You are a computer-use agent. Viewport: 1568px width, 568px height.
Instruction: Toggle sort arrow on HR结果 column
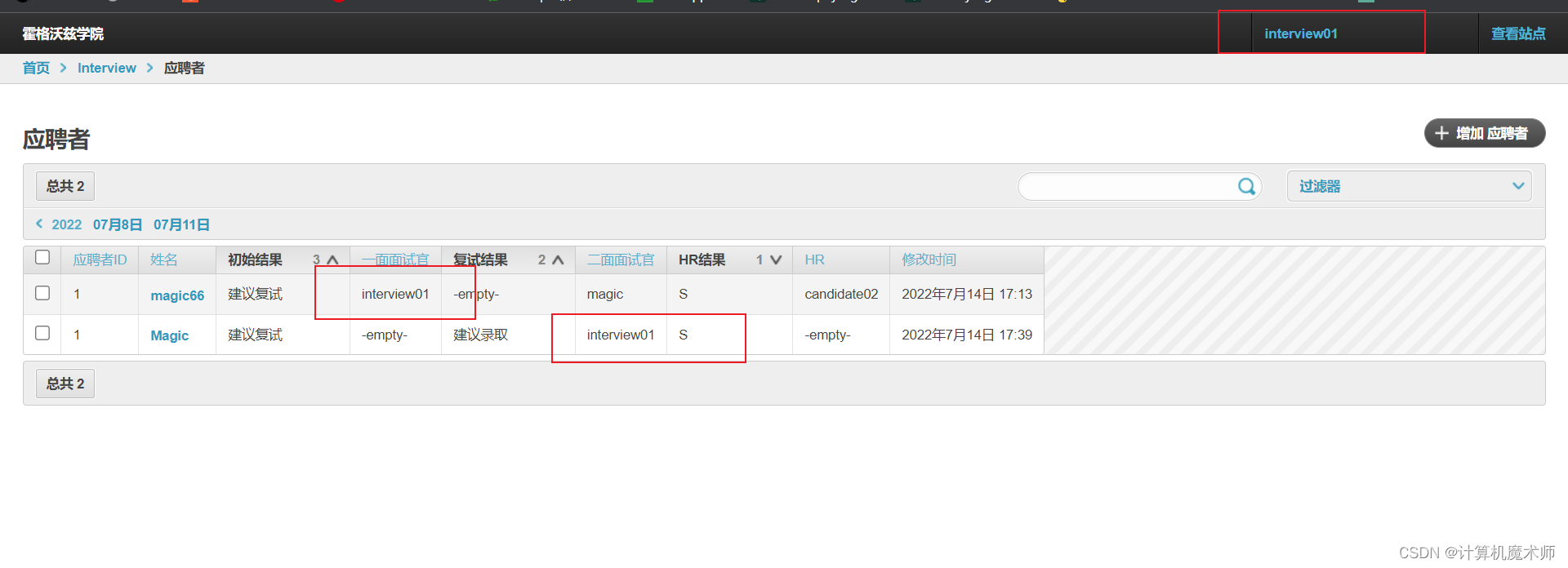(x=776, y=260)
